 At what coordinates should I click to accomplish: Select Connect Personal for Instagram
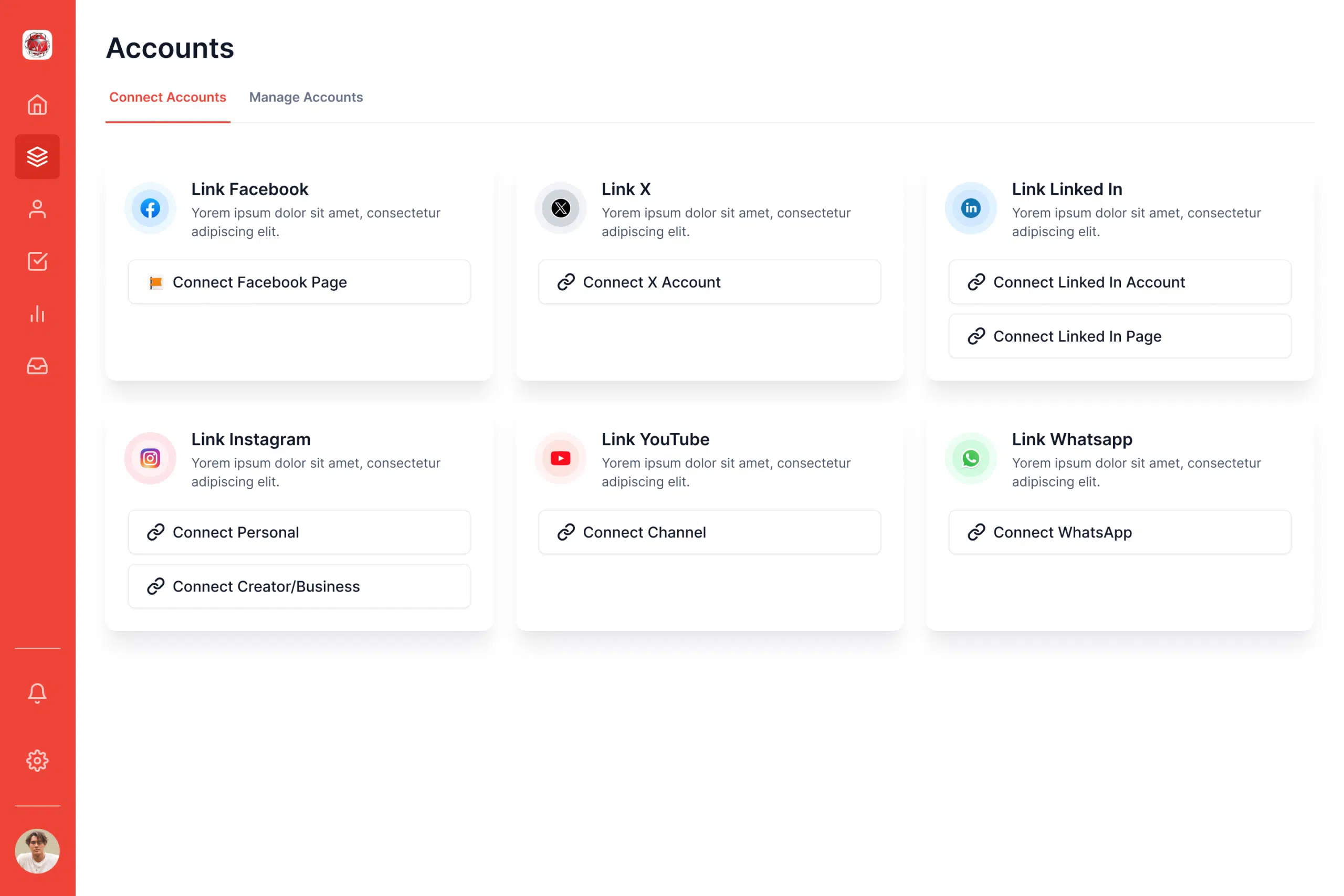(299, 533)
